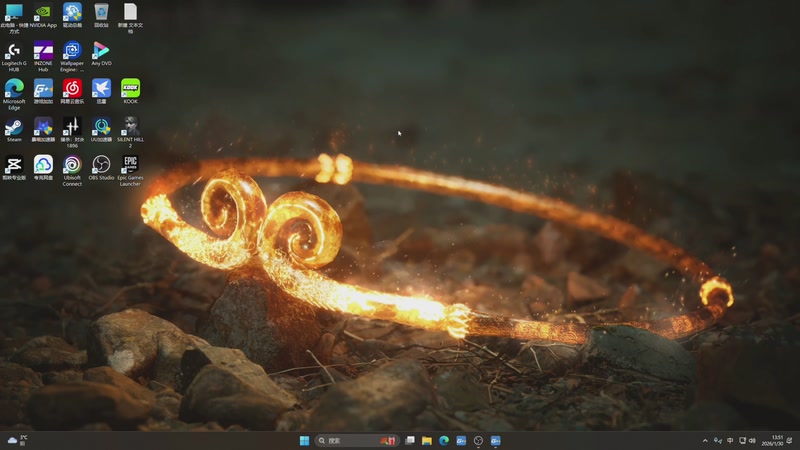Open the network status tray icon
Viewport: 800px width, 450px height.
tap(742, 440)
